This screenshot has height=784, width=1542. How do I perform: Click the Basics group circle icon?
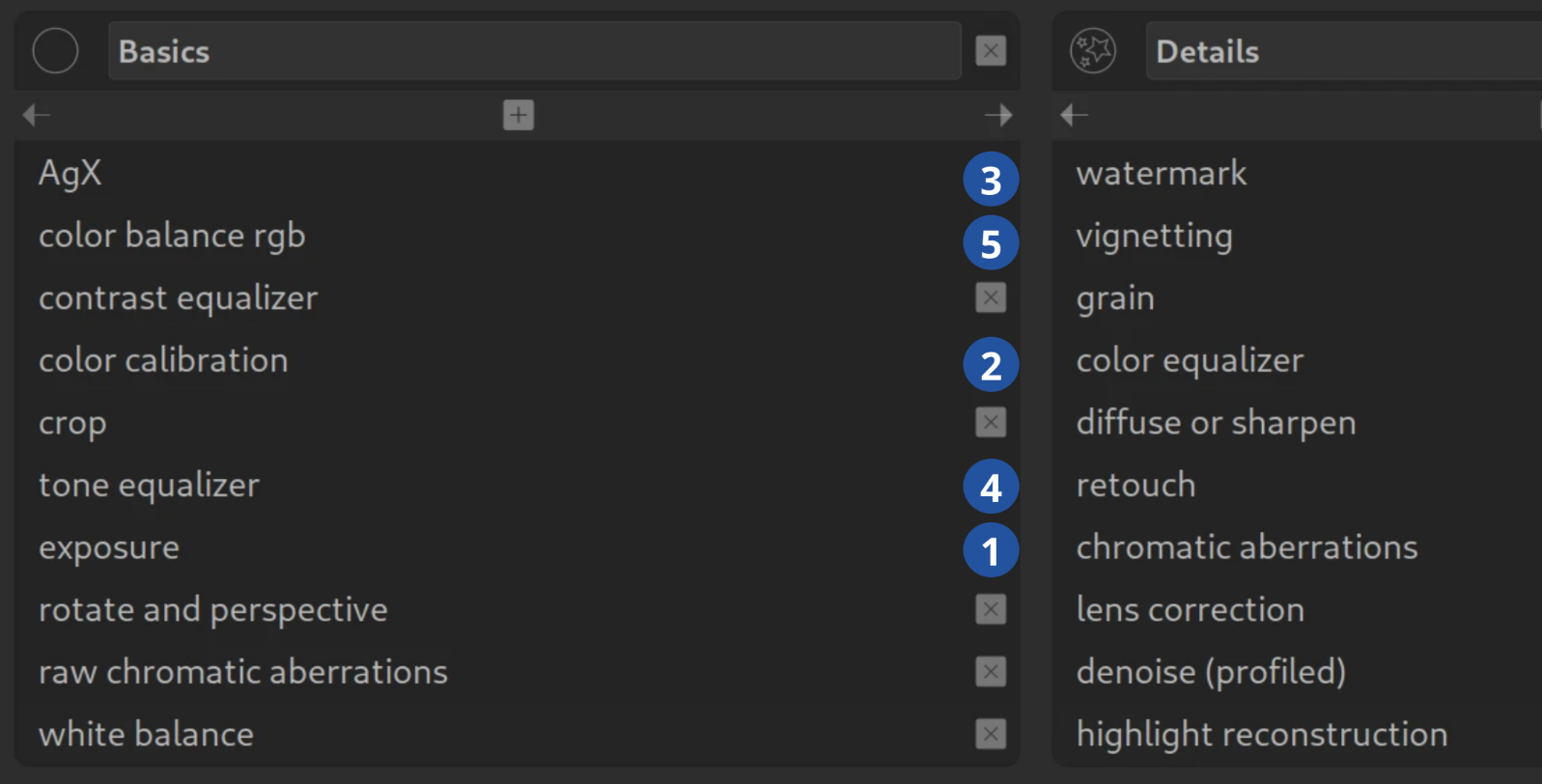click(55, 51)
